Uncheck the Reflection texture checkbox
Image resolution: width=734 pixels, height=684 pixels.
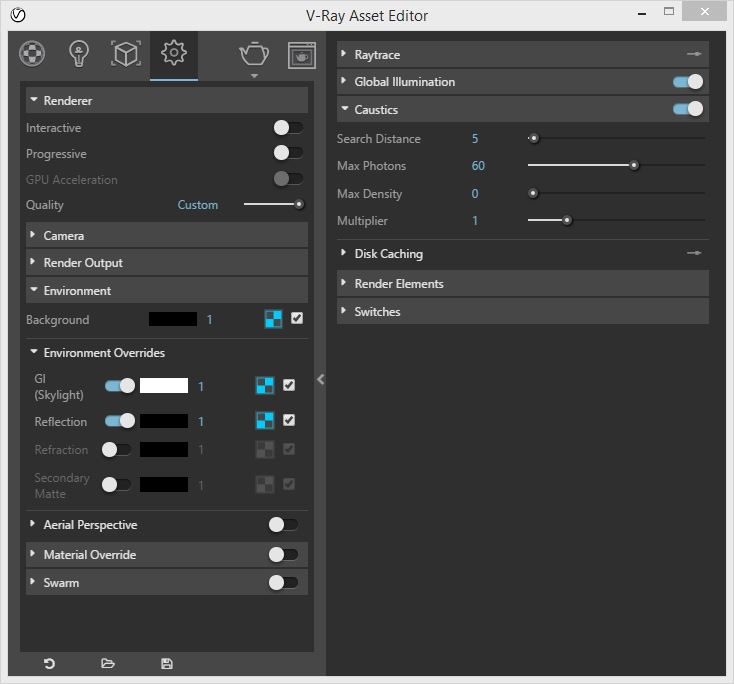(x=289, y=420)
